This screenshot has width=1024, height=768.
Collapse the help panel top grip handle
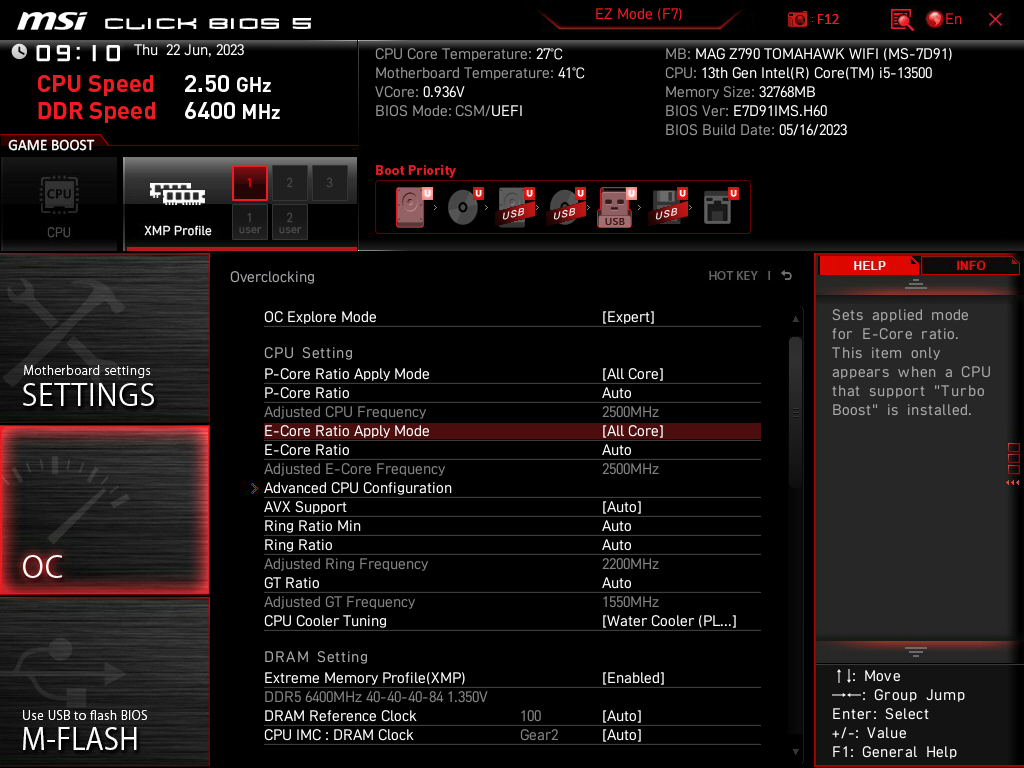pos(916,283)
